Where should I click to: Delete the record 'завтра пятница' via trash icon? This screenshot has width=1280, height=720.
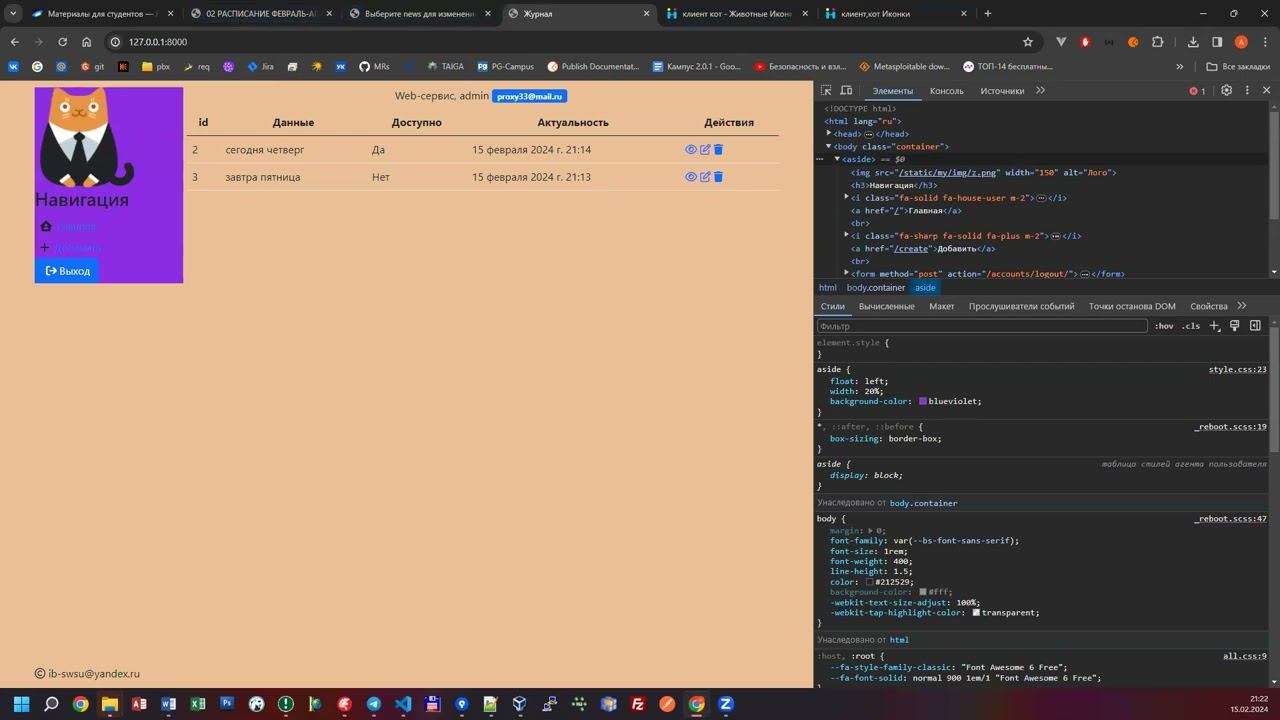pos(718,177)
